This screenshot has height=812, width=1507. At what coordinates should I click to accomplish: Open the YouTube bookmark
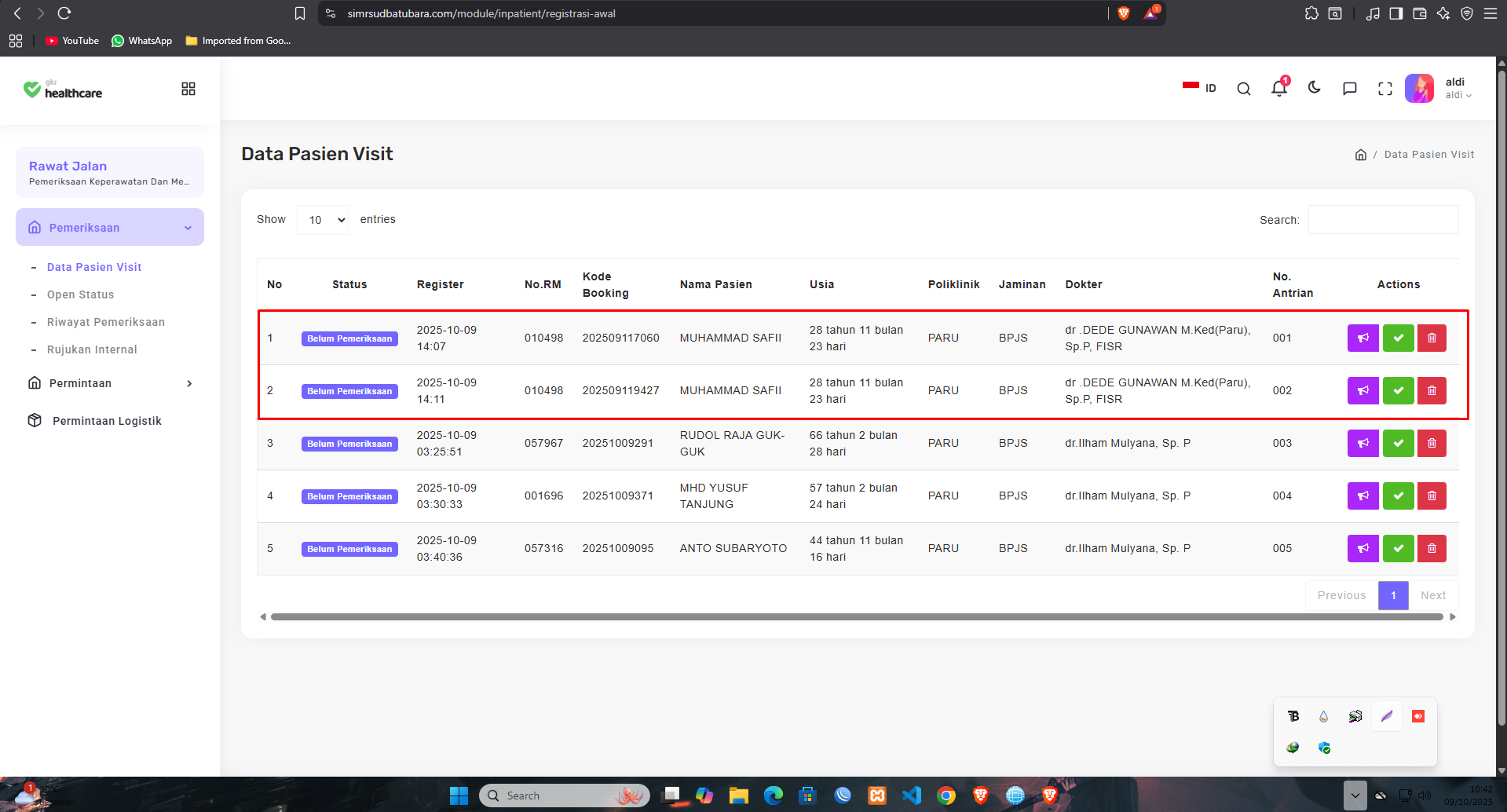coord(72,41)
